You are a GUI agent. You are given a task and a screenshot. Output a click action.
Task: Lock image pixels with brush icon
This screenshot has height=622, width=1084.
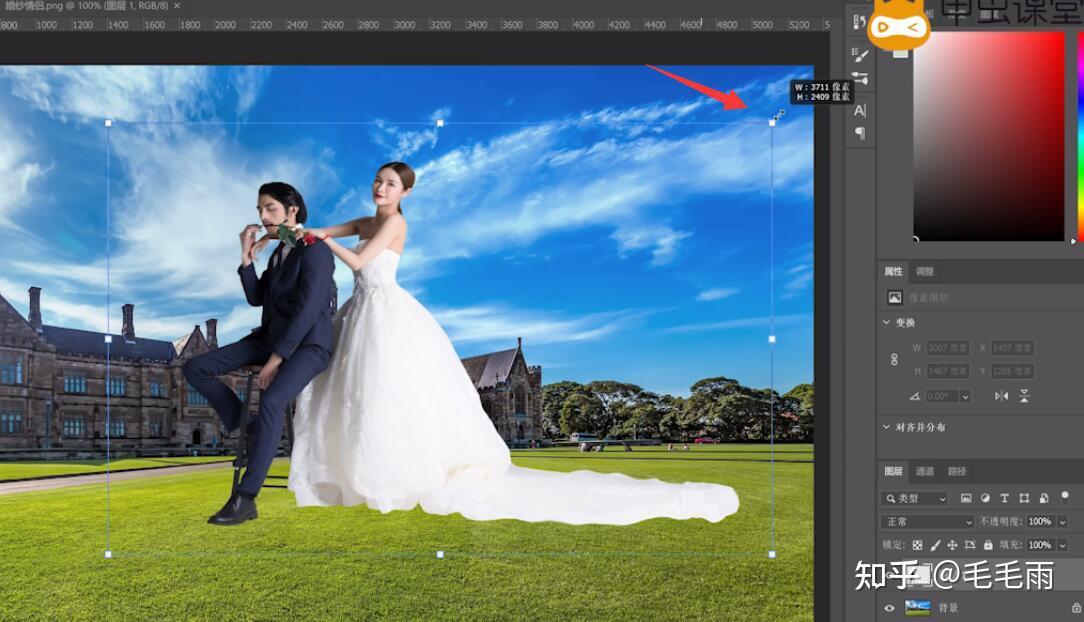pyautogui.click(x=935, y=545)
